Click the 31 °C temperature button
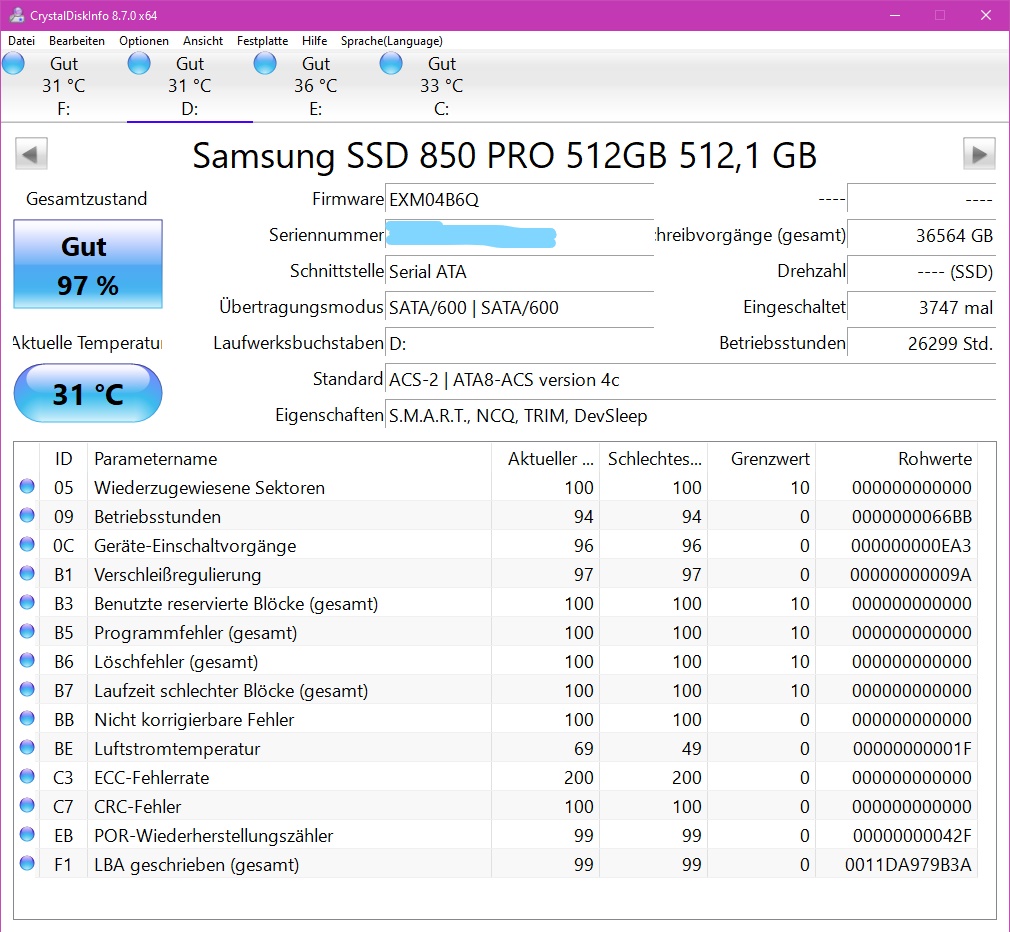This screenshot has width=1010, height=932. coord(88,394)
